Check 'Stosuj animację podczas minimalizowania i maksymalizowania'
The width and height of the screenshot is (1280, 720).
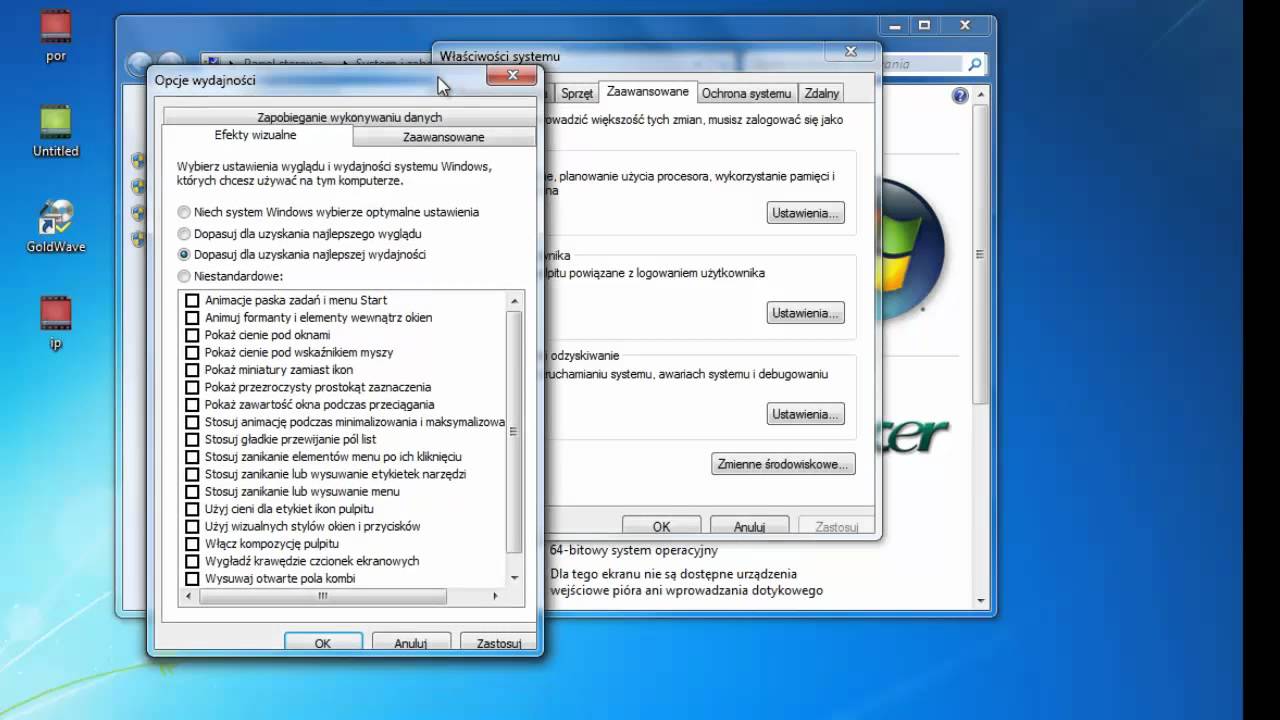tap(192, 422)
